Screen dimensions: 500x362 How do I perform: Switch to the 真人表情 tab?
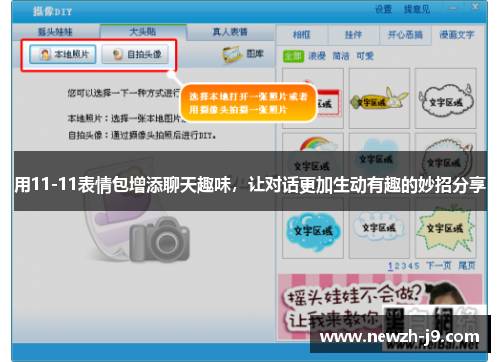coord(230,32)
